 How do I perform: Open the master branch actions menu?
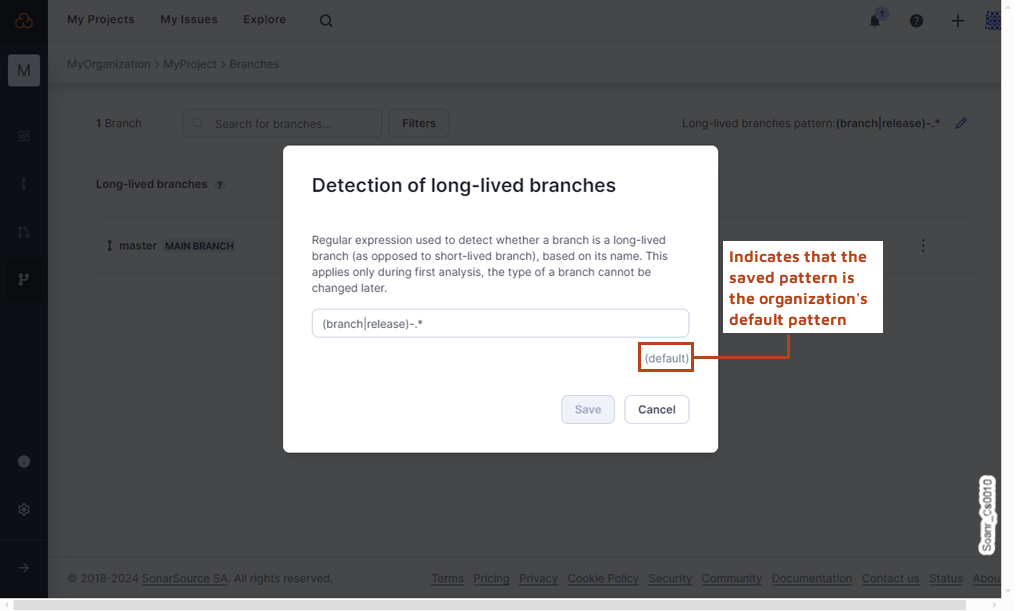click(x=922, y=245)
